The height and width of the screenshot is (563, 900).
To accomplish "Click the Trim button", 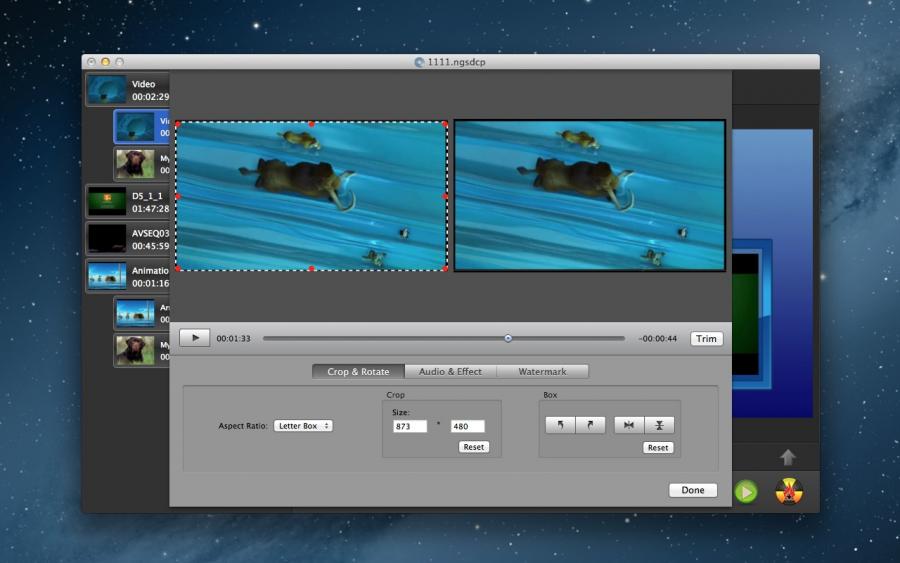I will coord(706,339).
